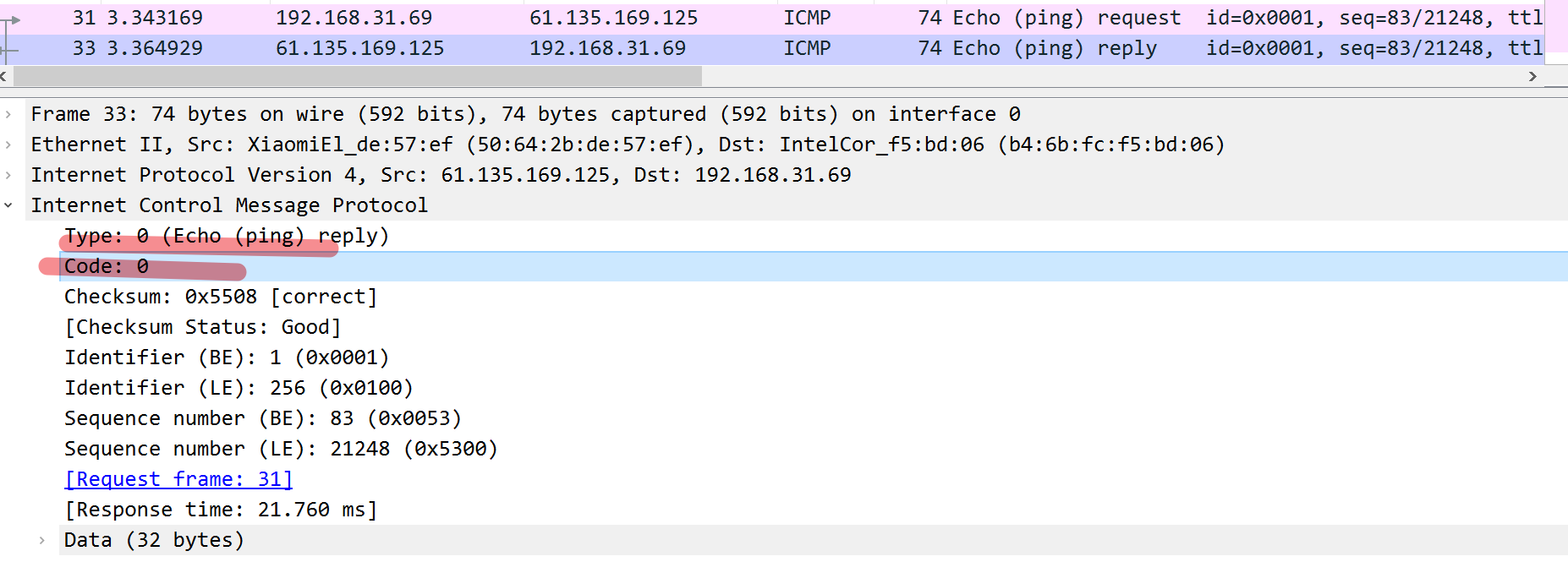Expand the Ethernet II tree node
The height and width of the screenshot is (562, 1568).
point(8,145)
